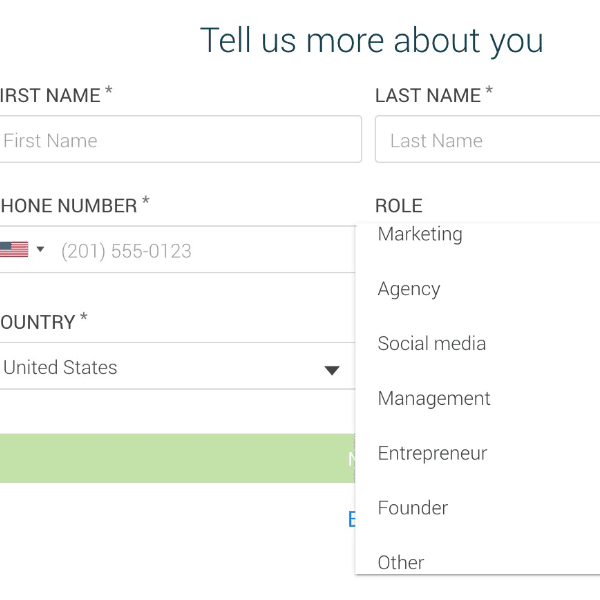Pick Social media as the role

coord(432,343)
